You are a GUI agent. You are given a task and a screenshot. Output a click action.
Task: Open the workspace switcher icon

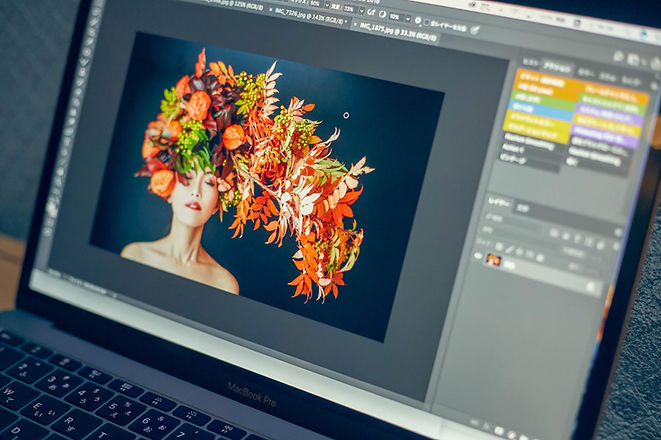click(634, 59)
